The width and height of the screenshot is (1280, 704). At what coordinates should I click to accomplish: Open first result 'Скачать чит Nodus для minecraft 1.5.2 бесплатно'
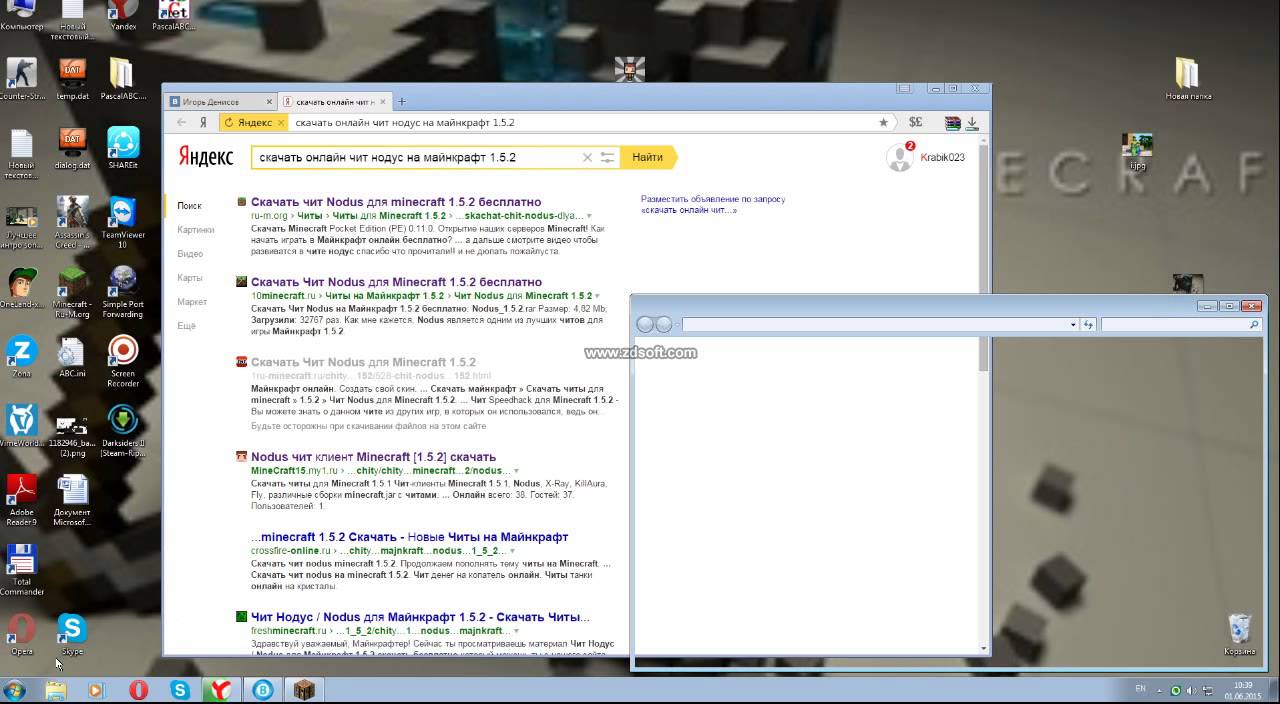(x=396, y=202)
